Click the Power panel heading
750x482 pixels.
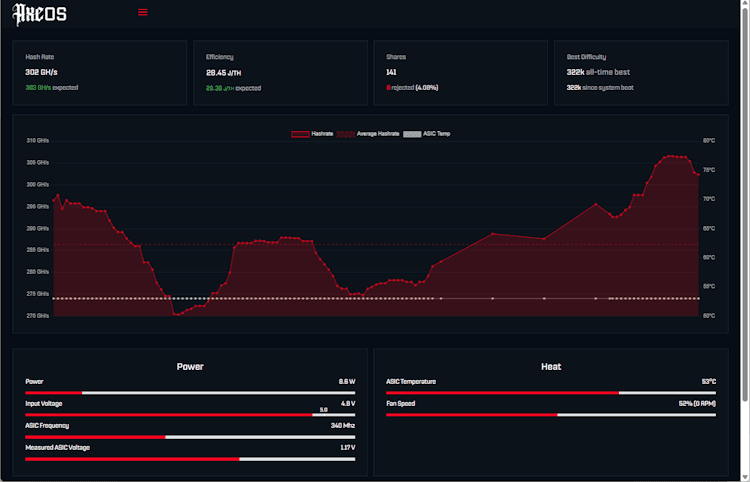[x=190, y=367]
